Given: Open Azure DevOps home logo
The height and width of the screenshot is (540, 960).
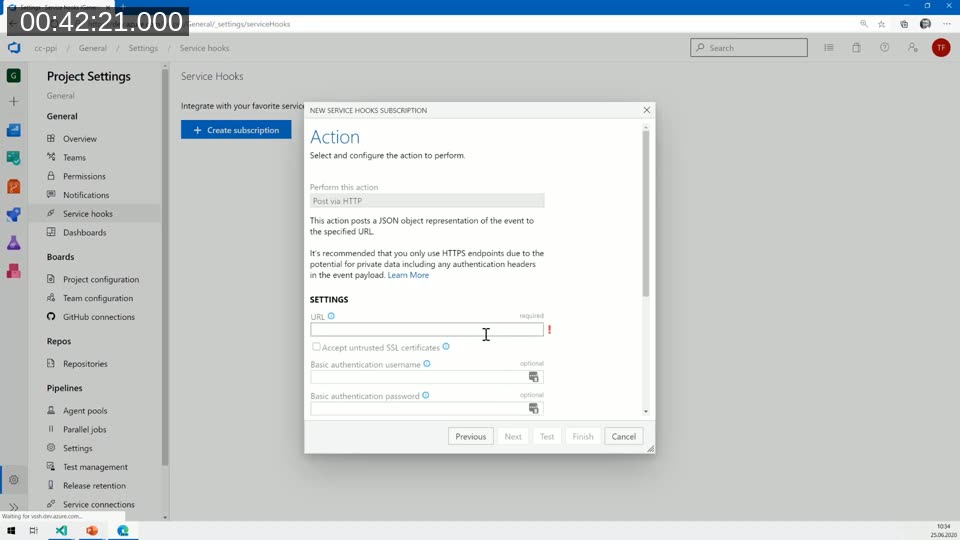Looking at the screenshot, I should pyautogui.click(x=13, y=48).
